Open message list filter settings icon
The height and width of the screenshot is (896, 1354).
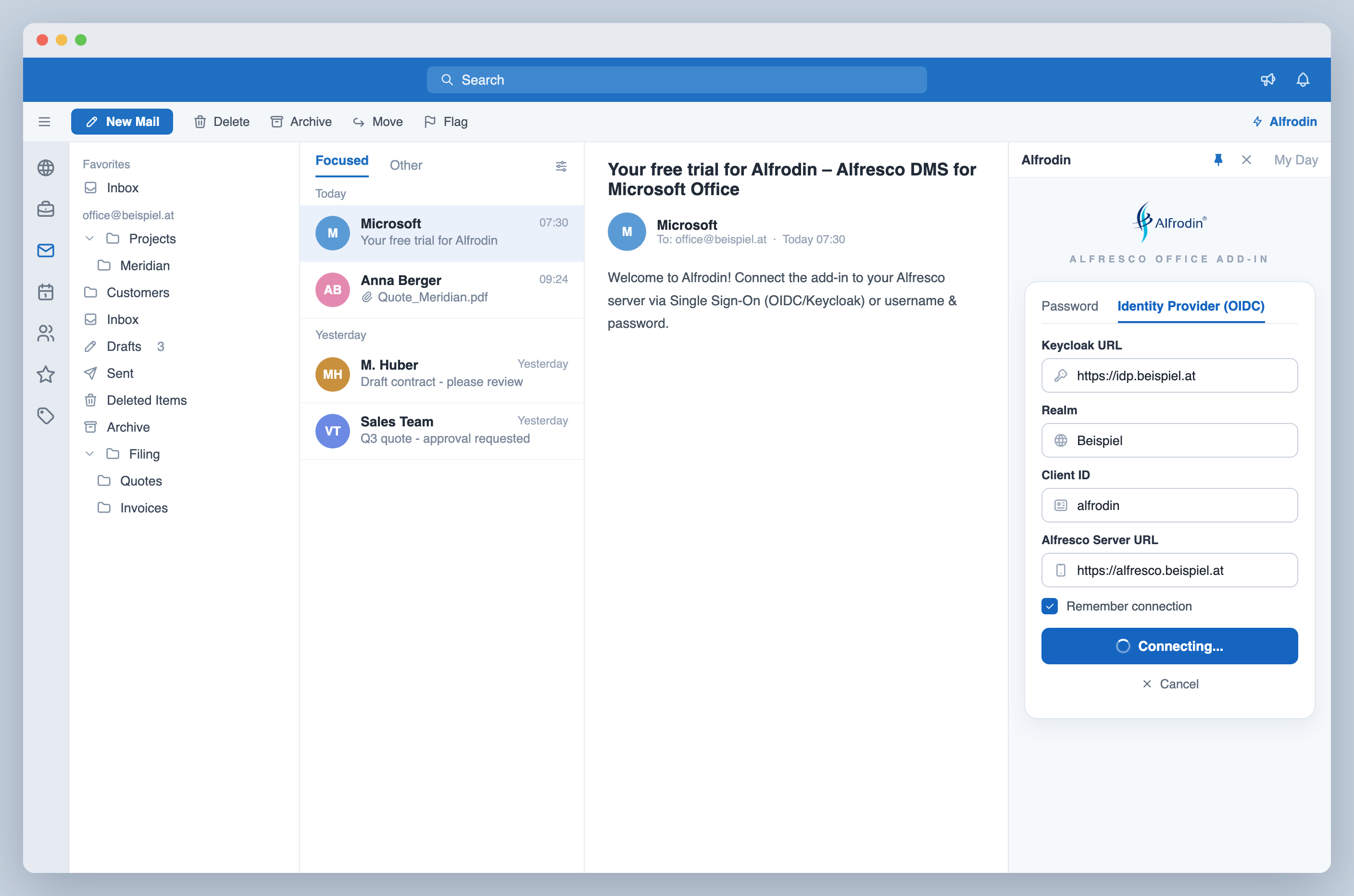point(561,166)
